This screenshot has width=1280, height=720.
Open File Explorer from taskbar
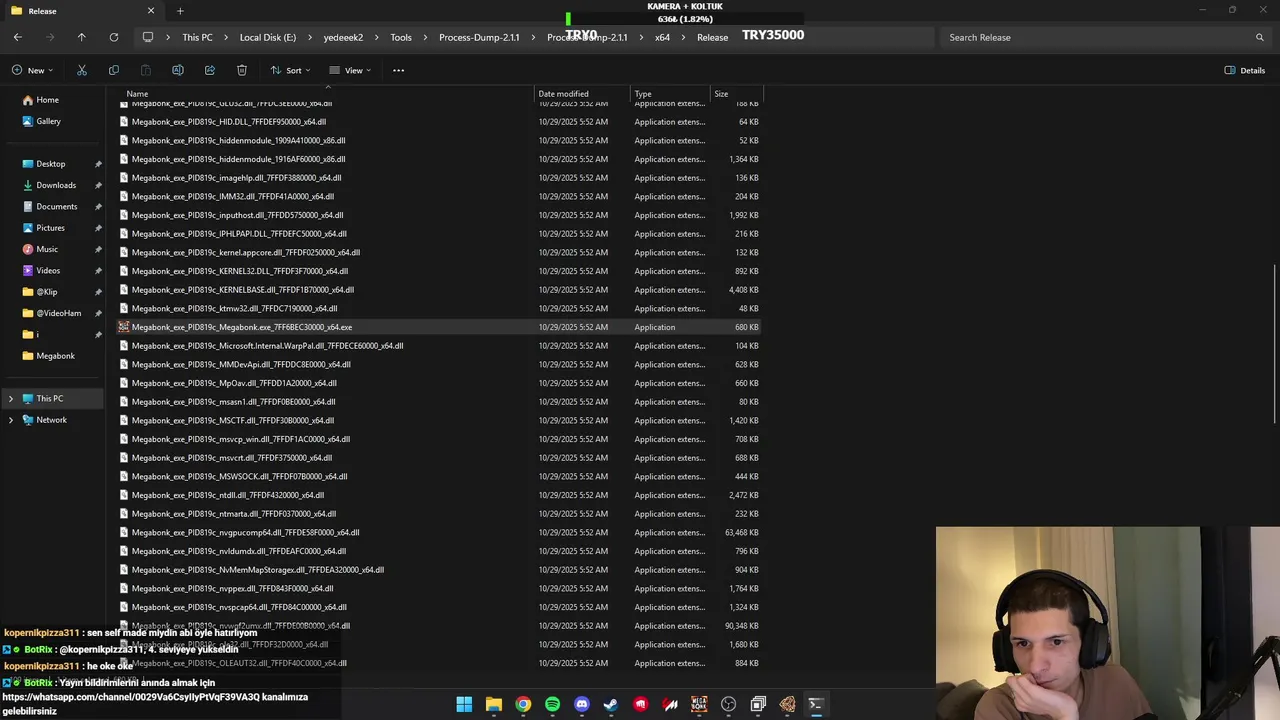coord(494,704)
